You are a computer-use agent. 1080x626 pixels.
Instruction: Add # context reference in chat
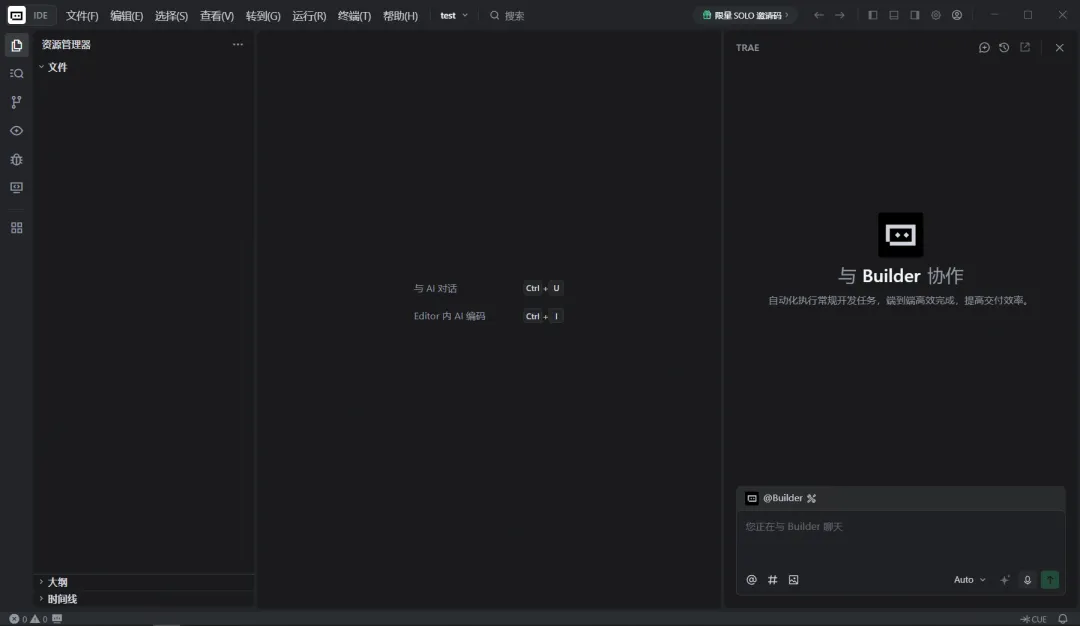[x=772, y=580]
